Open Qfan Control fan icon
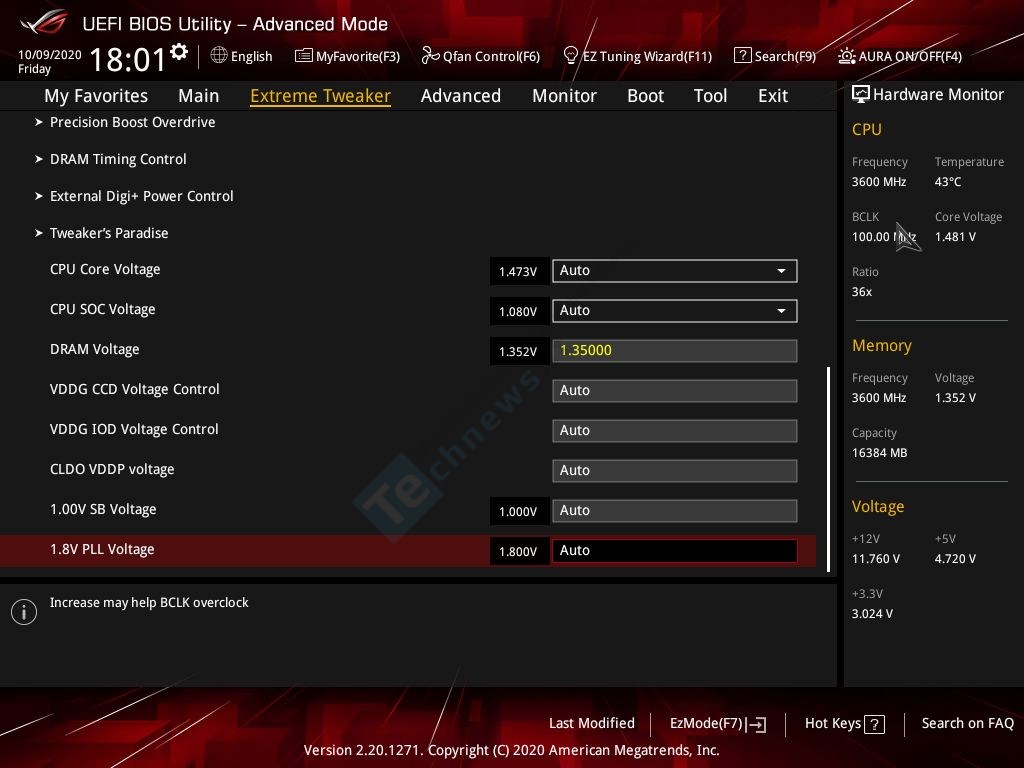 tap(430, 56)
